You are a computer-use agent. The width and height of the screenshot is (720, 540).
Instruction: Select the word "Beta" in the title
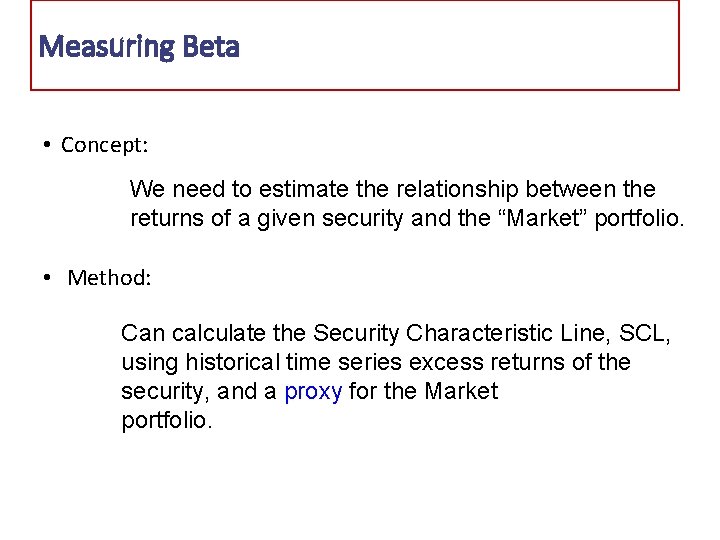click(212, 47)
